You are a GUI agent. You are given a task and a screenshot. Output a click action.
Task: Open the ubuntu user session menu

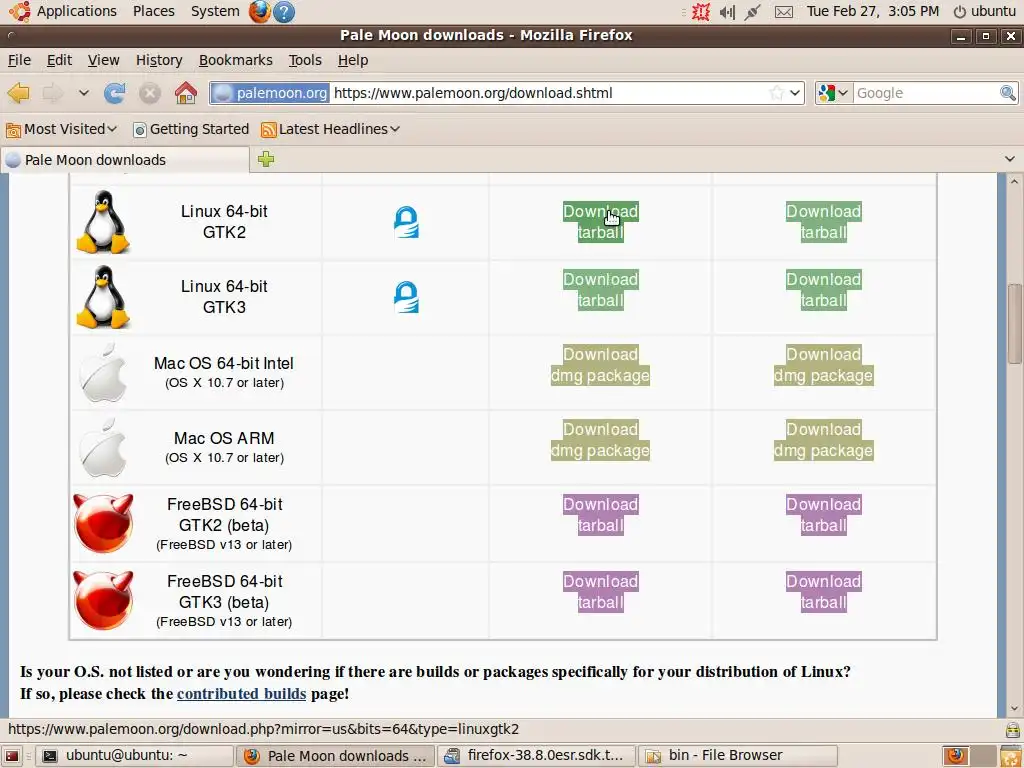[985, 11]
